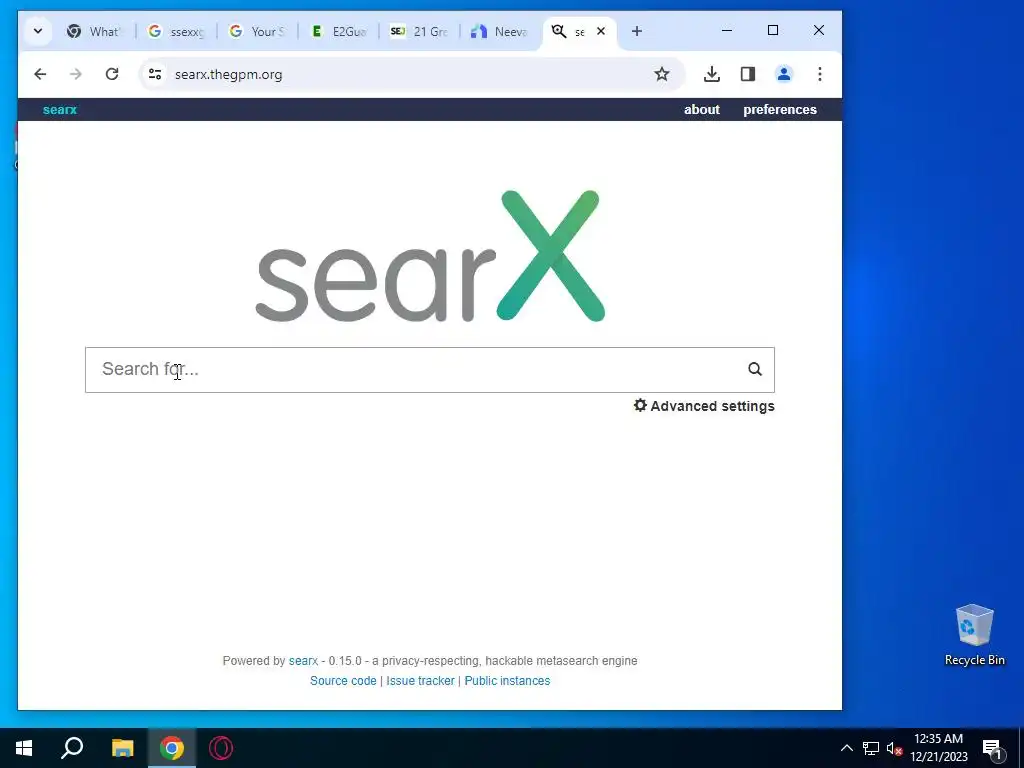Select the Recycle Bin desktop icon

(x=974, y=635)
